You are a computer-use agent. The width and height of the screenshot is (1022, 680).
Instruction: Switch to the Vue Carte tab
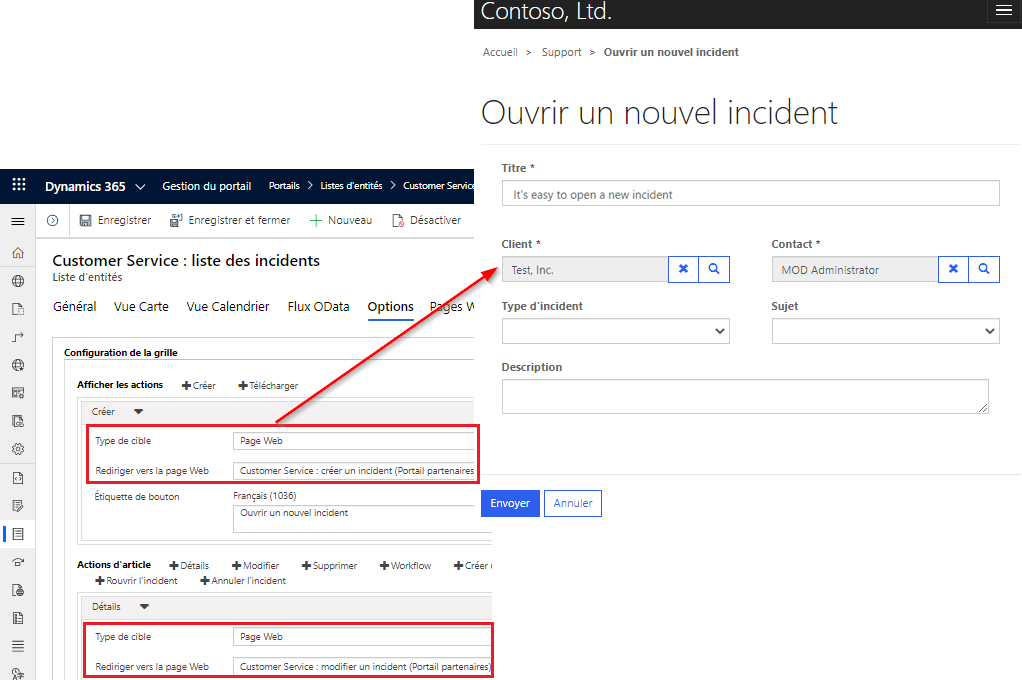tap(141, 306)
